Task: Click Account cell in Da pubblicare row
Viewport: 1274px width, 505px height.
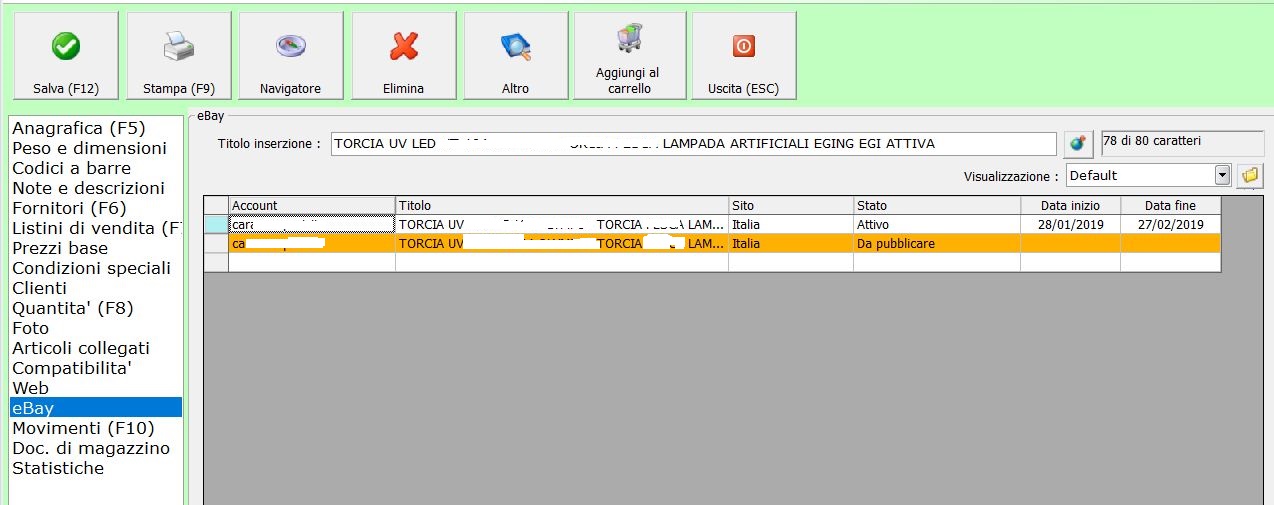Action: 312,243
